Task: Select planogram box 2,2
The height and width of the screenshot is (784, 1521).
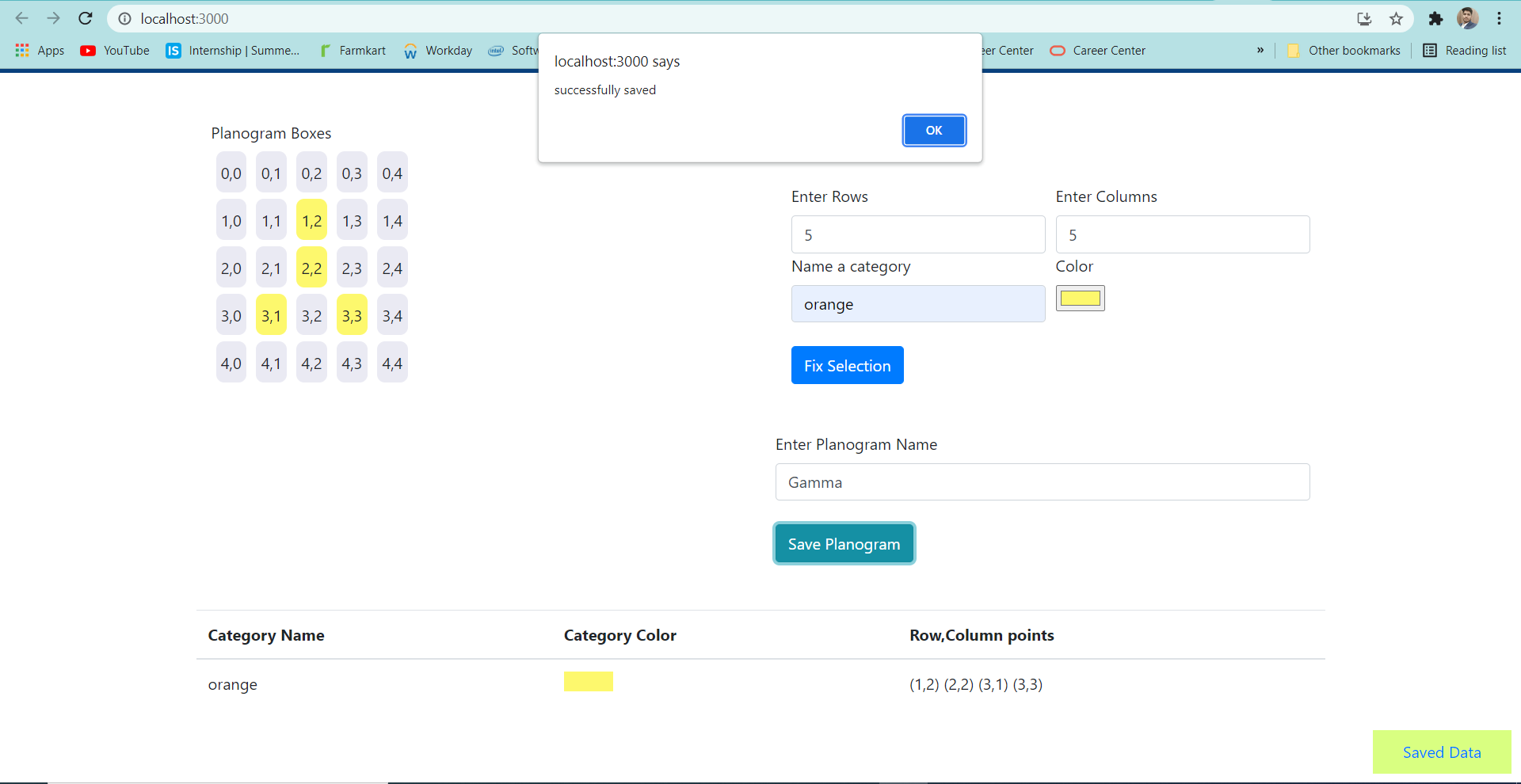Action: click(x=311, y=267)
